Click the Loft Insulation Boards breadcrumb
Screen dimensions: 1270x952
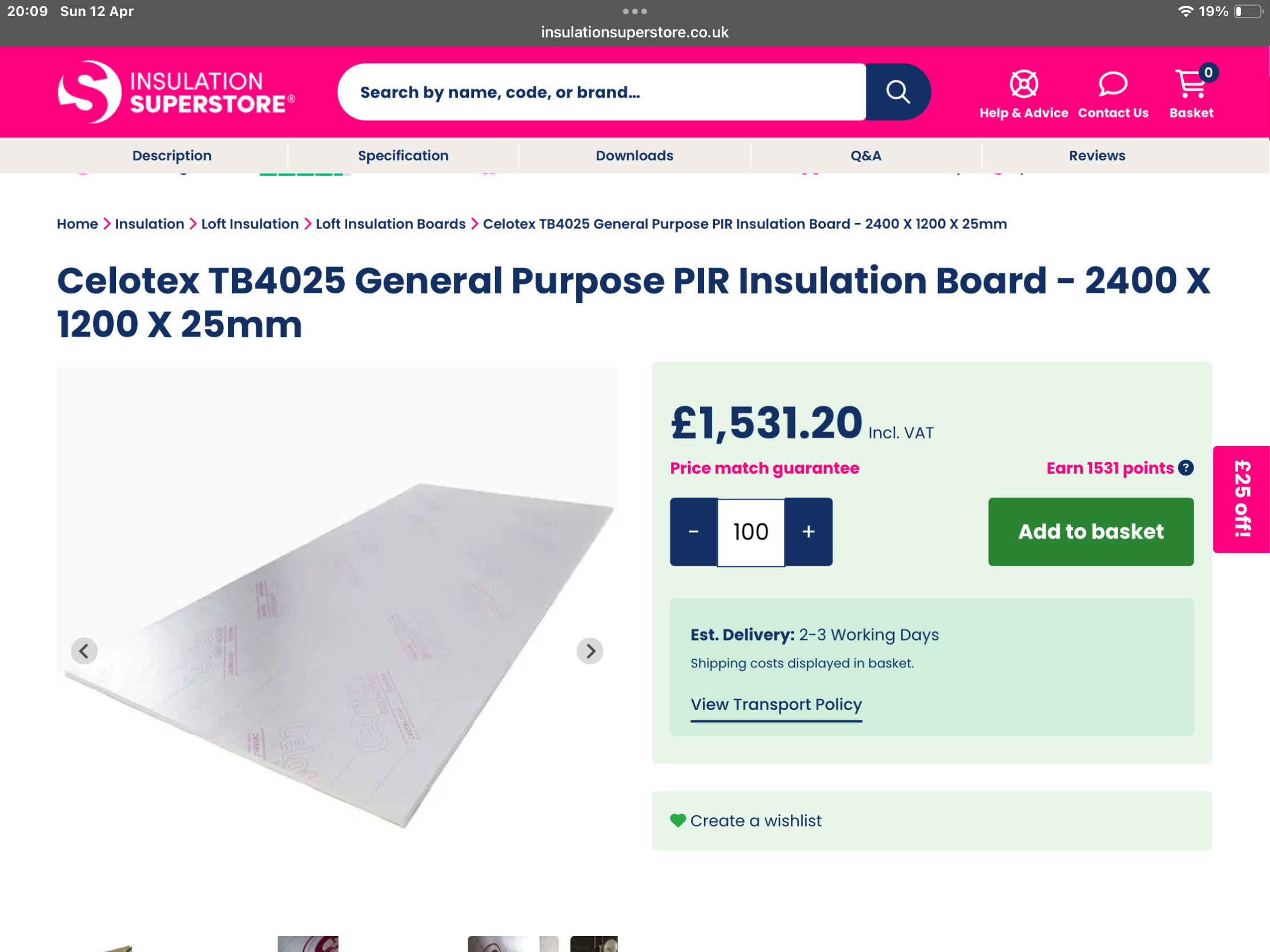391,224
